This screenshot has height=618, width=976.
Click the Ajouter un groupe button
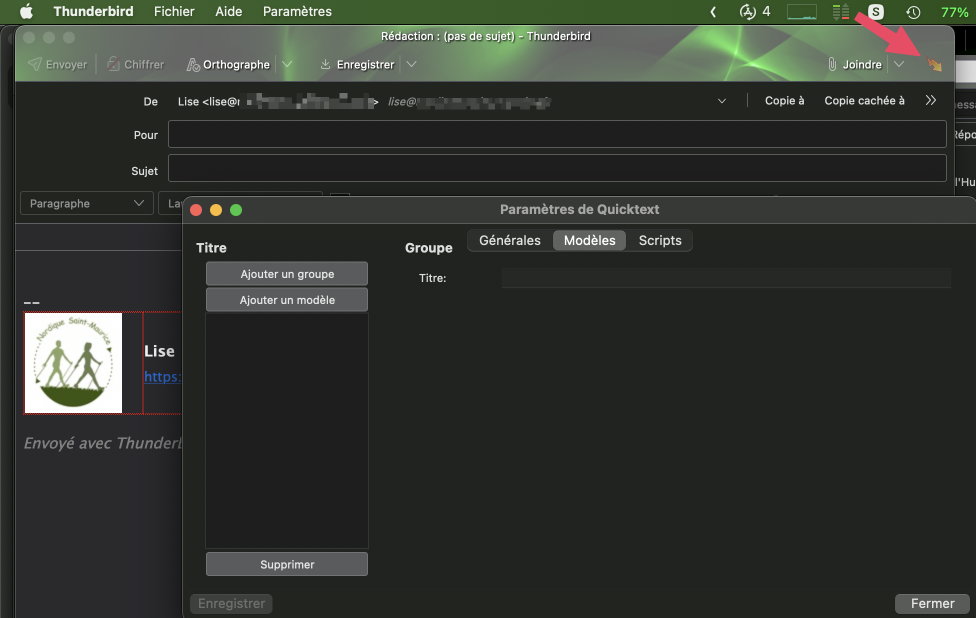[287, 274]
